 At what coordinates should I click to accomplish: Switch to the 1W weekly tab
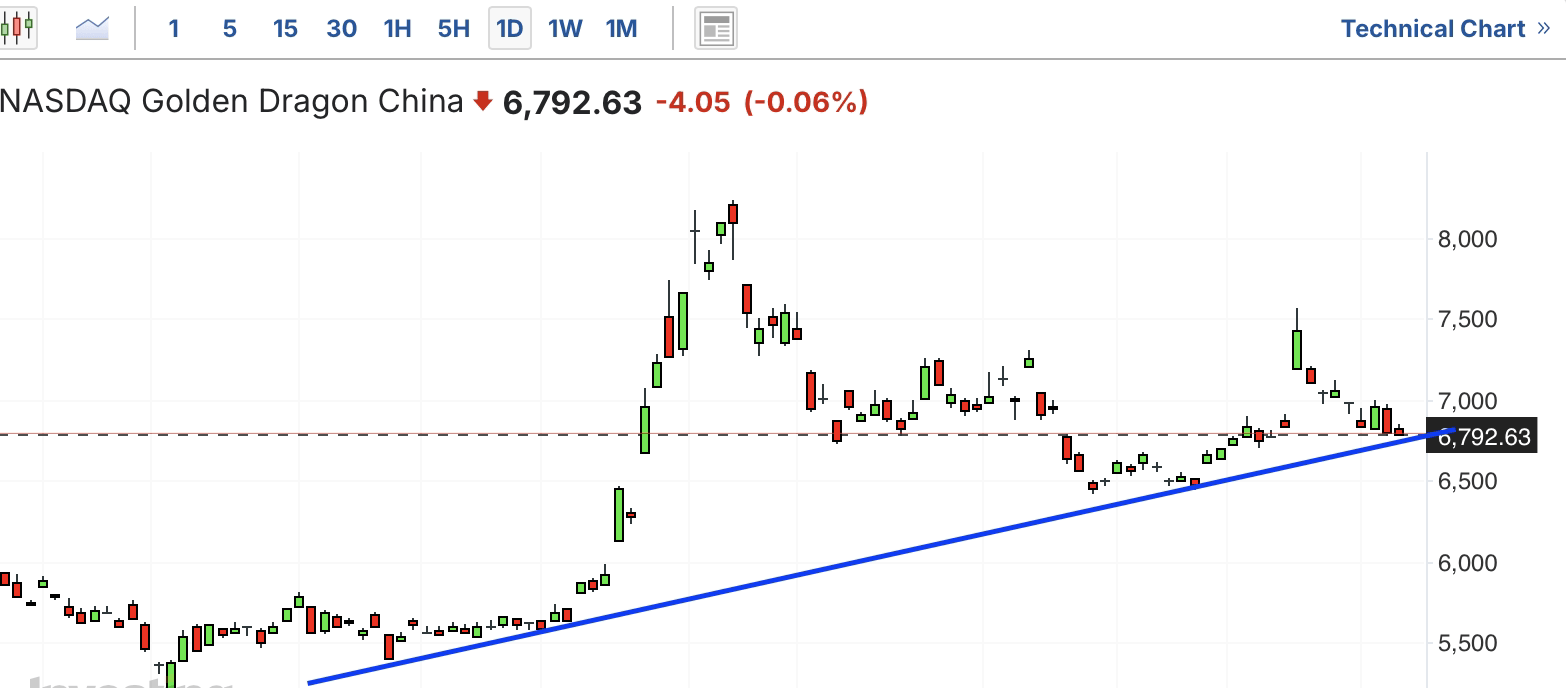pyautogui.click(x=565, y=29)
